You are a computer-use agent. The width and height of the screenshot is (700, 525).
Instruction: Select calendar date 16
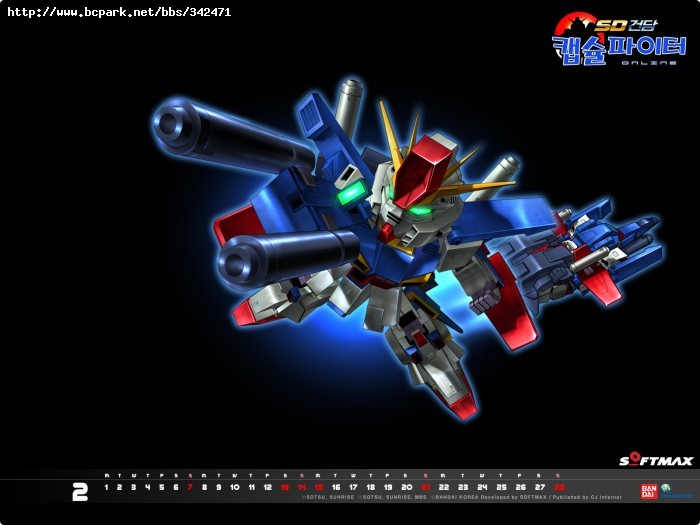tap(336, 487)
